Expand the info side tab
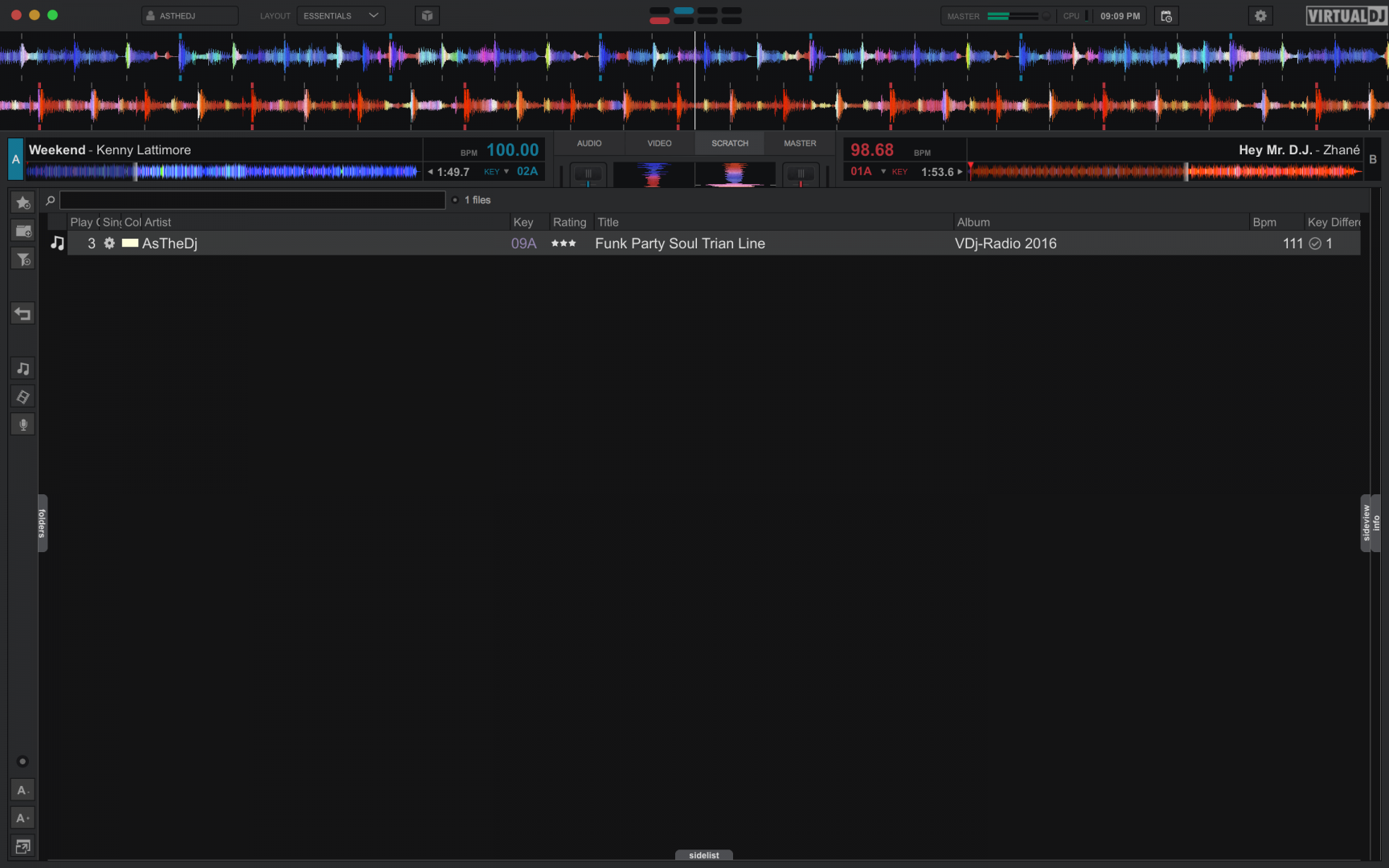 (1376, 523)
